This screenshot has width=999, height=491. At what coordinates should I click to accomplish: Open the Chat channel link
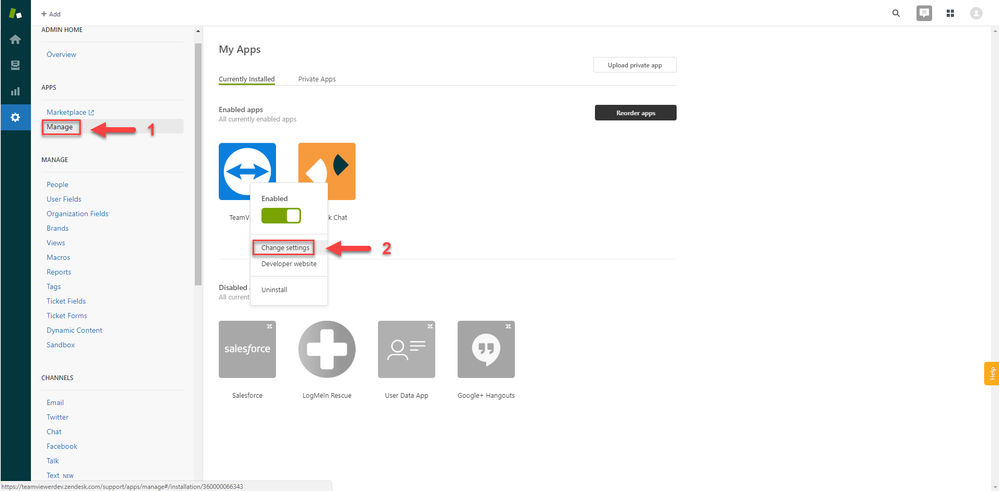[54, 432]
